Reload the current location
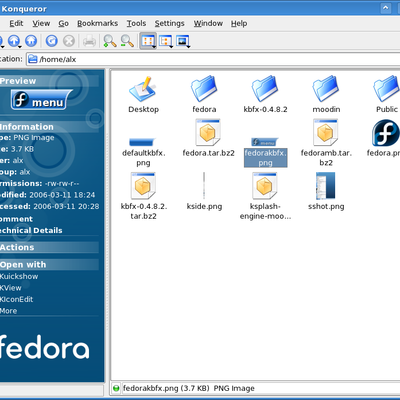400x400 pixels. [51, 41]
